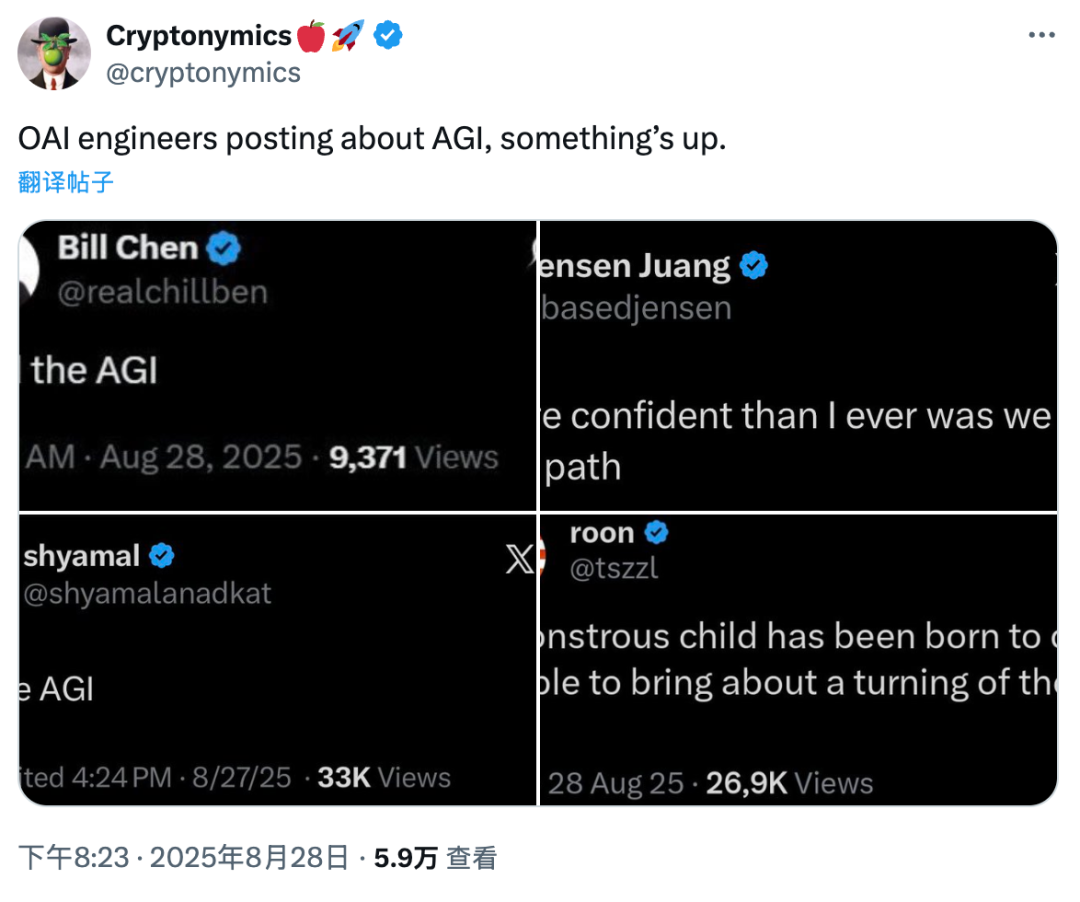1080x902 pixels.
Task: Open the three-dot more options menu
Action: click(1042, 36)
